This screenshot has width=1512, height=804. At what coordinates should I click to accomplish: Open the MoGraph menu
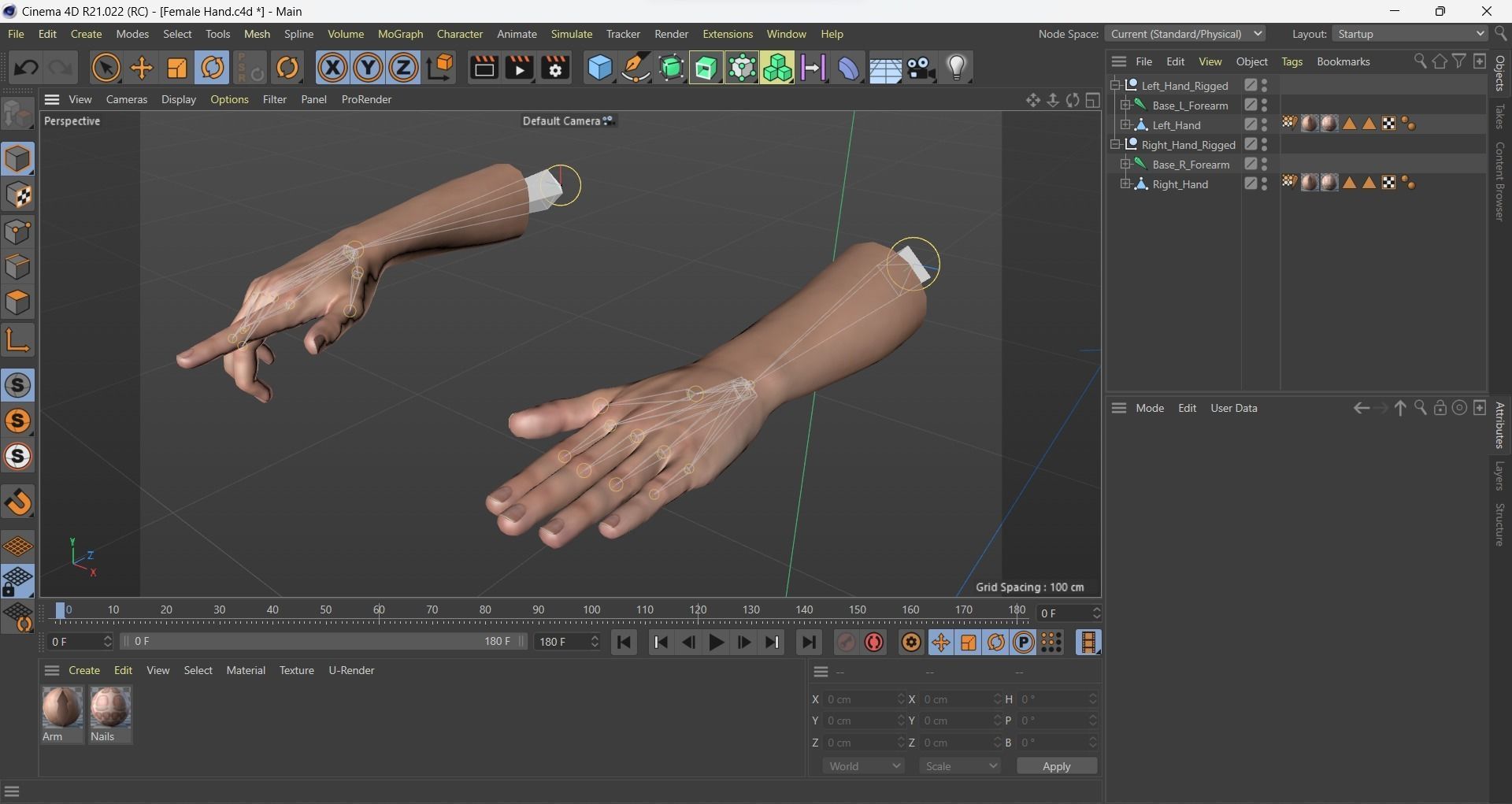[x=400, y=34]
